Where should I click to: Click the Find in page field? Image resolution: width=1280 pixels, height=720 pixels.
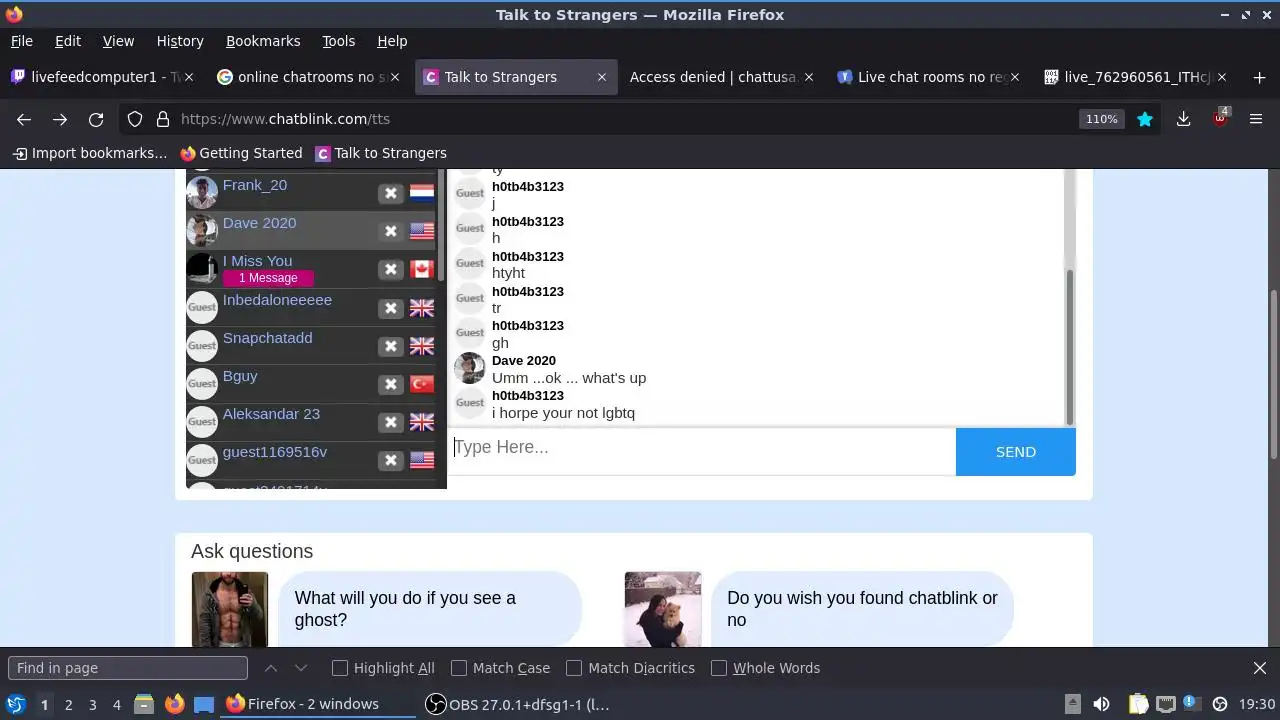(128, 668)
